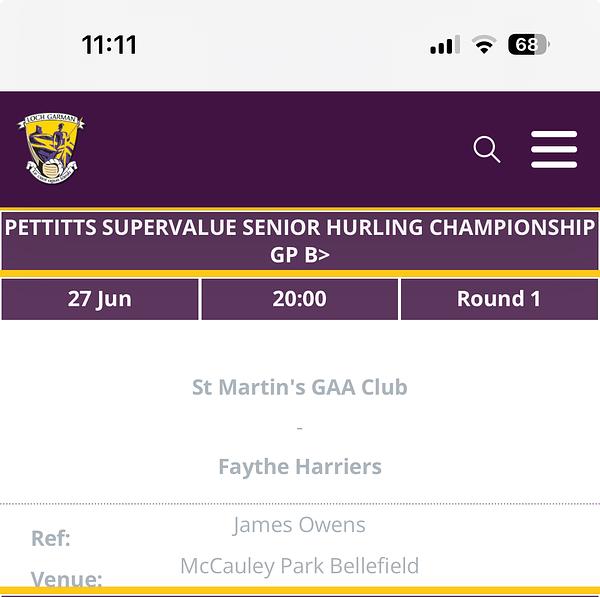Image resolution: width=600 pixels, height=597 pixels.
Task: Tap the Loch Garman Wexford crest logo
Action: pos(51,148)
